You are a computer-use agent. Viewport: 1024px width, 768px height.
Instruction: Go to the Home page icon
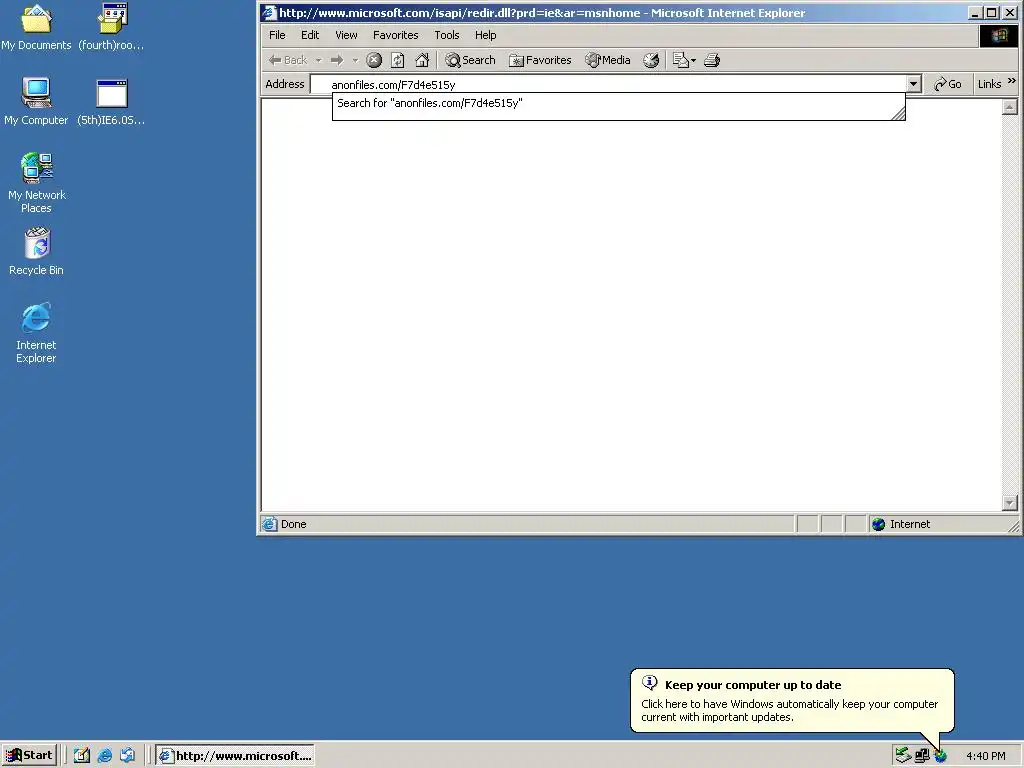pos(423,60)
